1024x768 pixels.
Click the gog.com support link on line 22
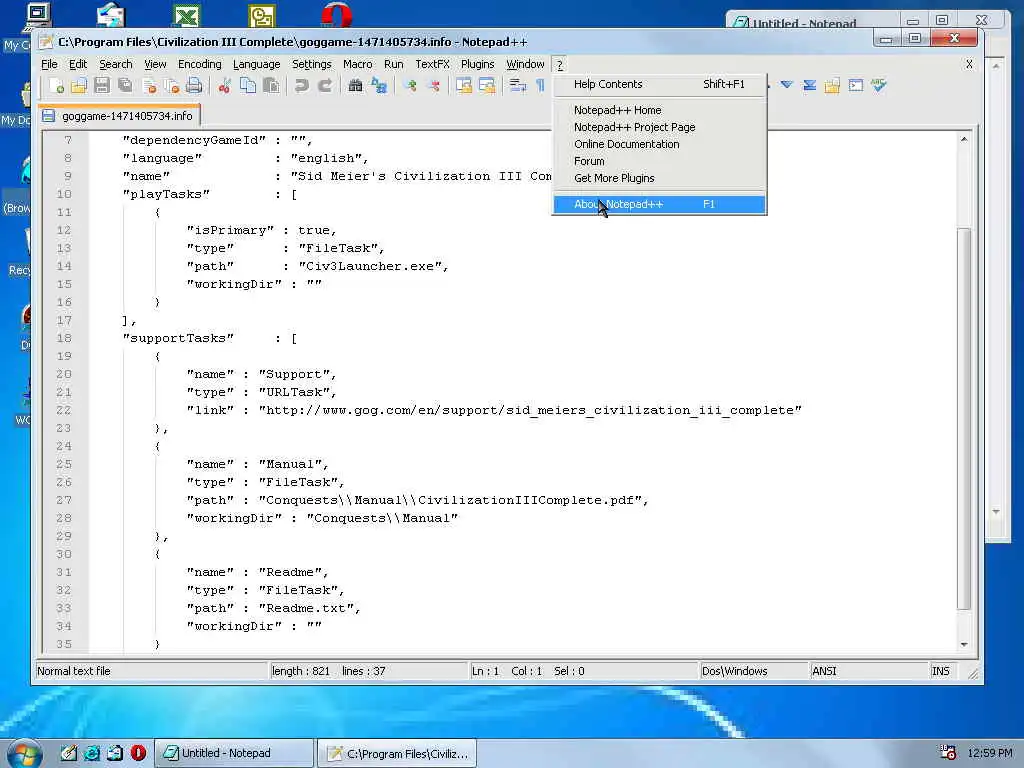[530, 410]
